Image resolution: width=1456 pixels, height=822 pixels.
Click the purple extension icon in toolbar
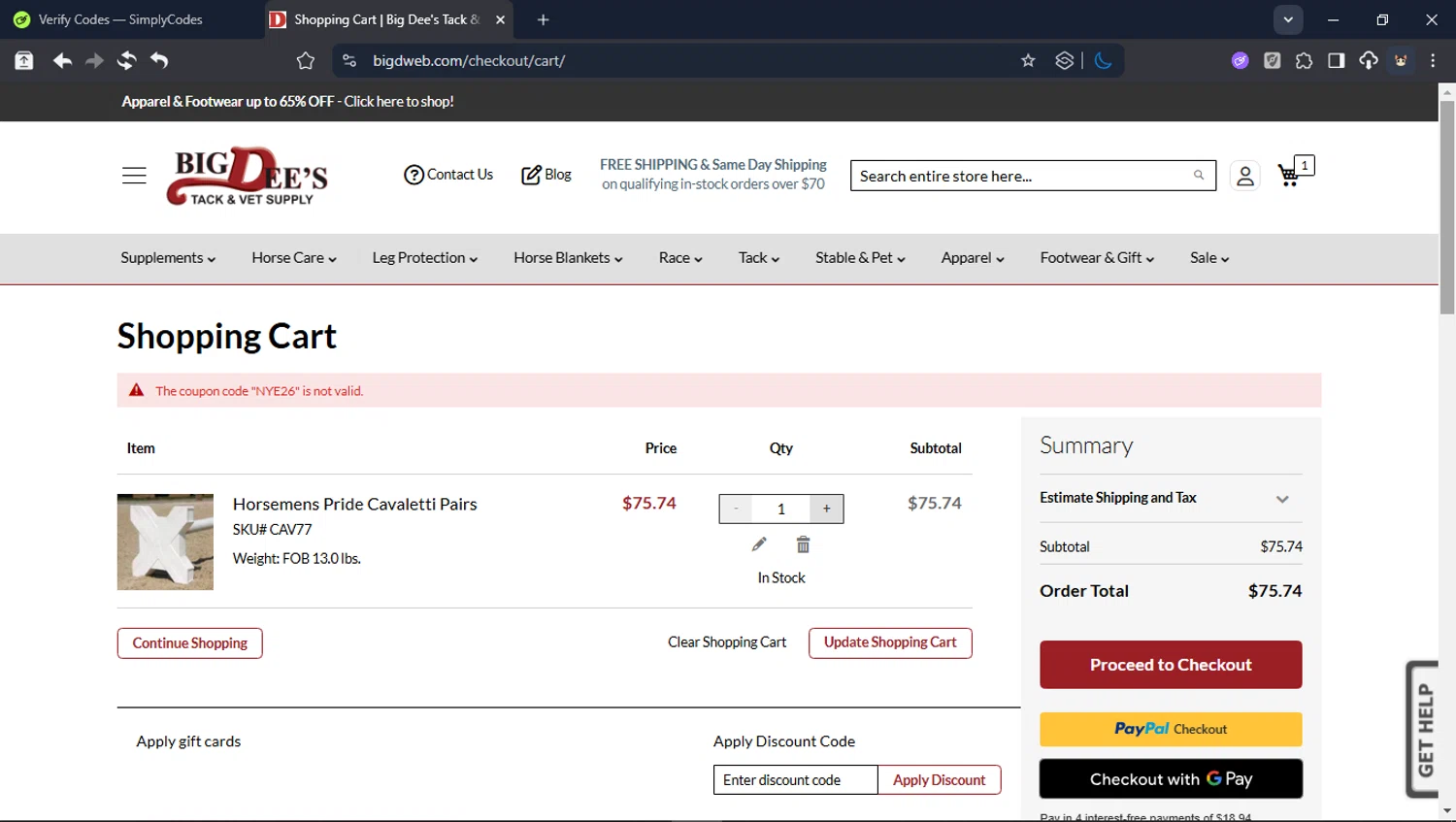1240,61
